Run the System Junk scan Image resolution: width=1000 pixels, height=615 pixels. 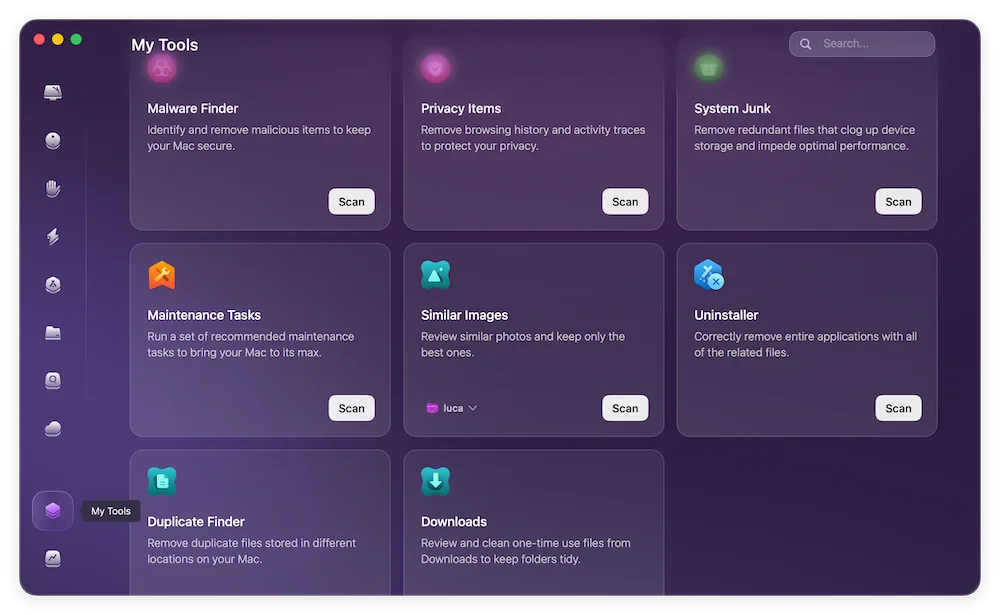tap(898, 202)
